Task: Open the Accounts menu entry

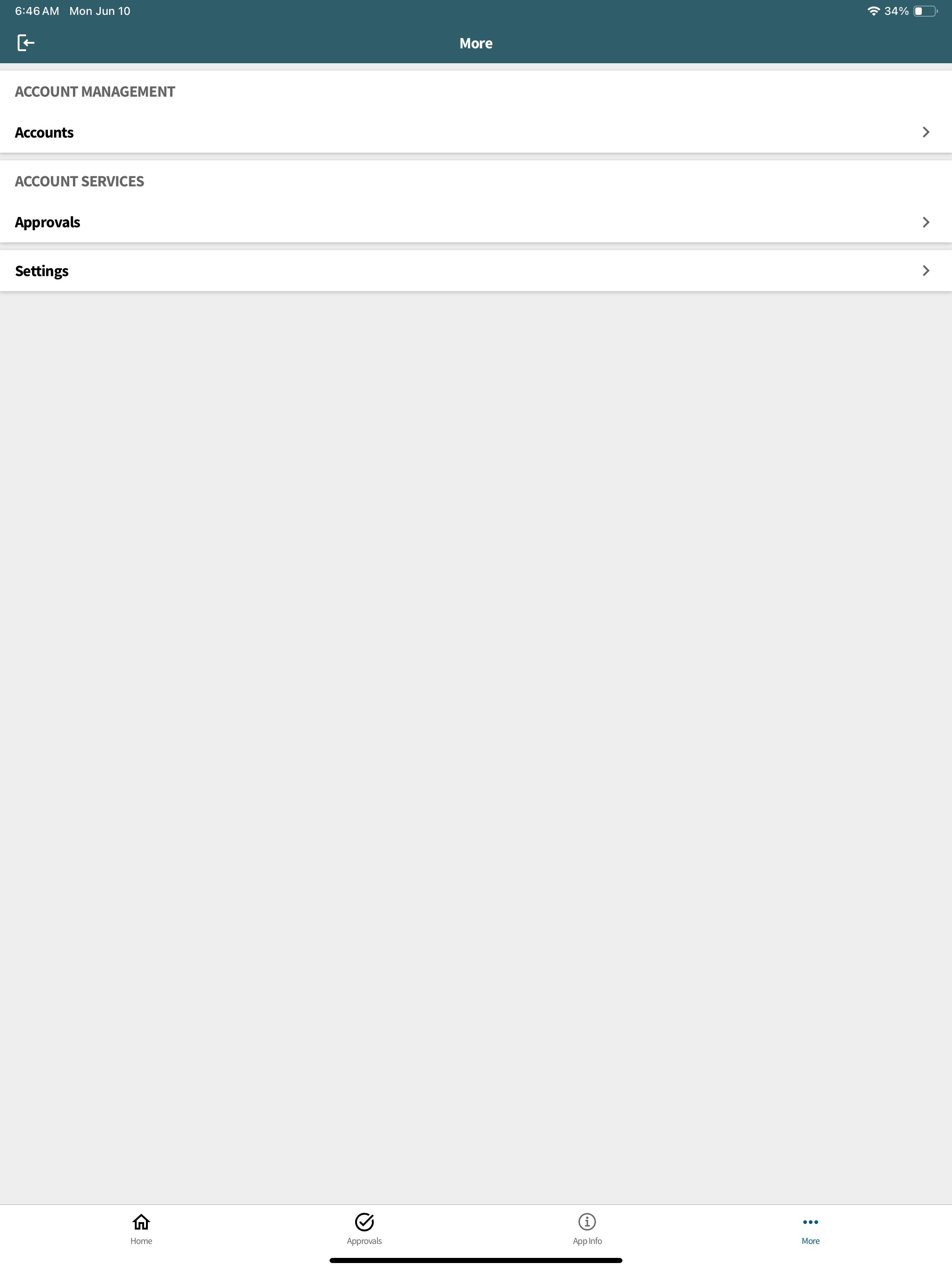Action: [476, 132]
